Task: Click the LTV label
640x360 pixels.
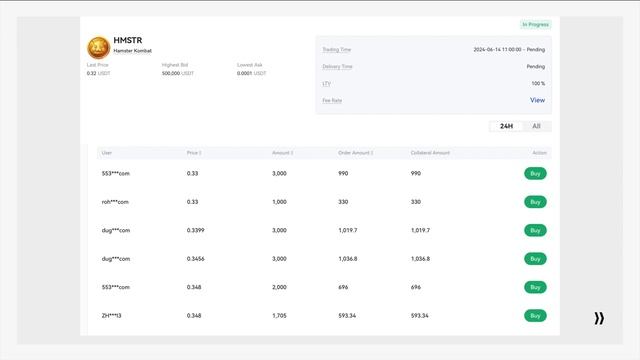Action: (327, 84)
